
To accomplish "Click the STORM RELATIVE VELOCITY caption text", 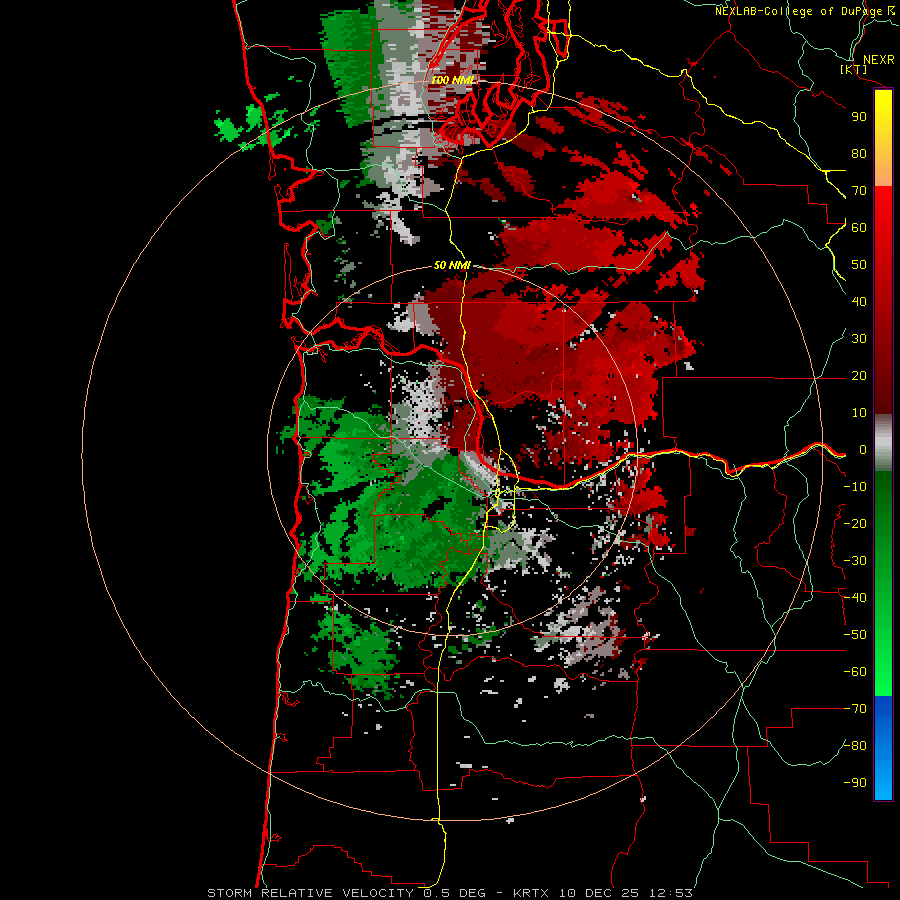I will pos(310,893).
